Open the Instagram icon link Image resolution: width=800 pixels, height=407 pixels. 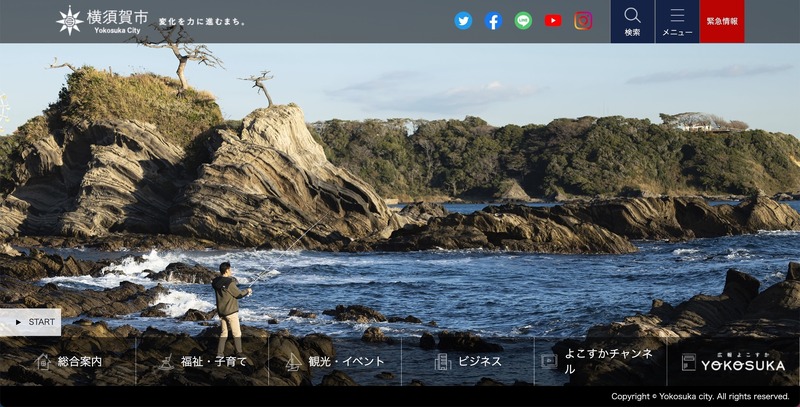pos(583,21)
